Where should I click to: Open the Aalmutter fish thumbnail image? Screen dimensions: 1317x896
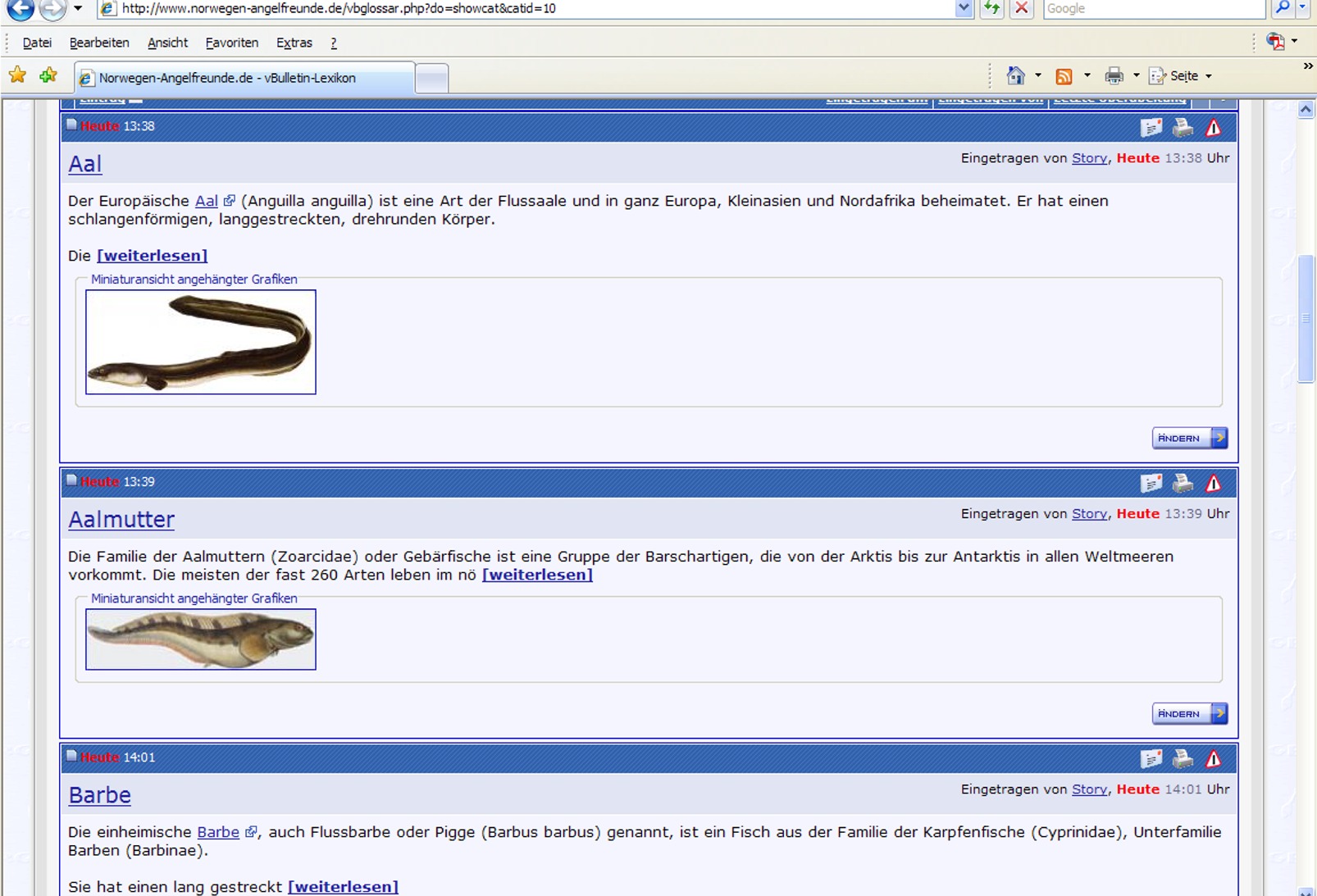pos(201,639)
